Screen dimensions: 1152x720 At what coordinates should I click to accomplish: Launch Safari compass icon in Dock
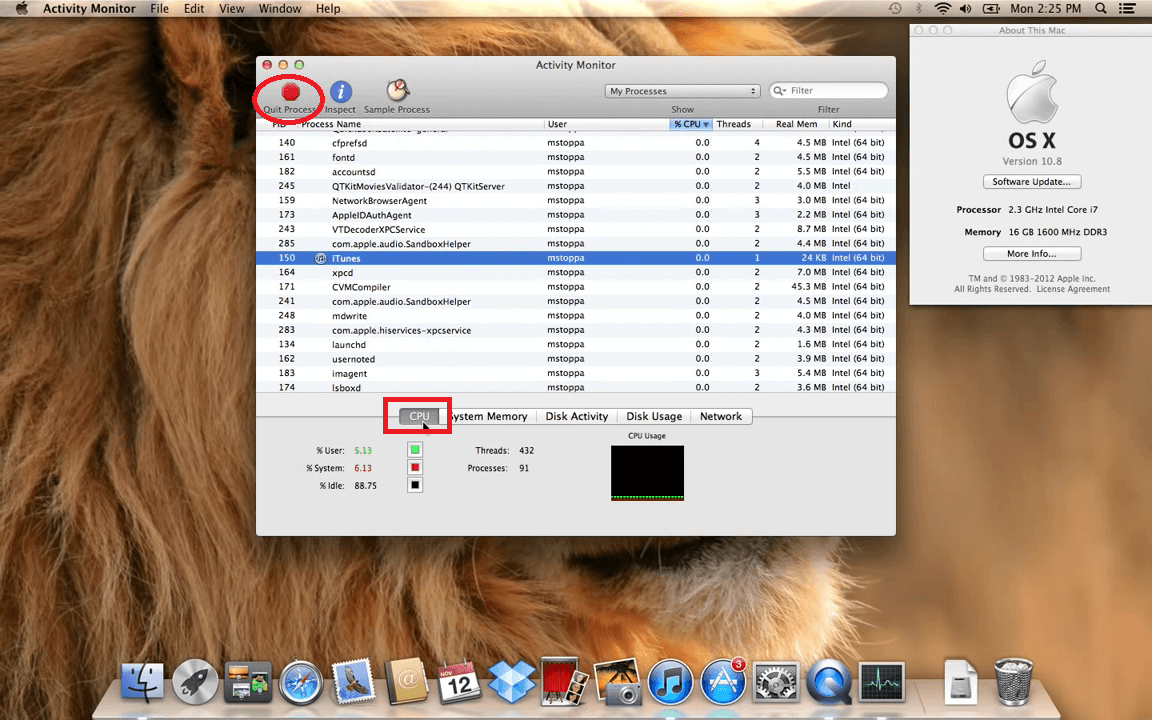(x=300, y=682)
